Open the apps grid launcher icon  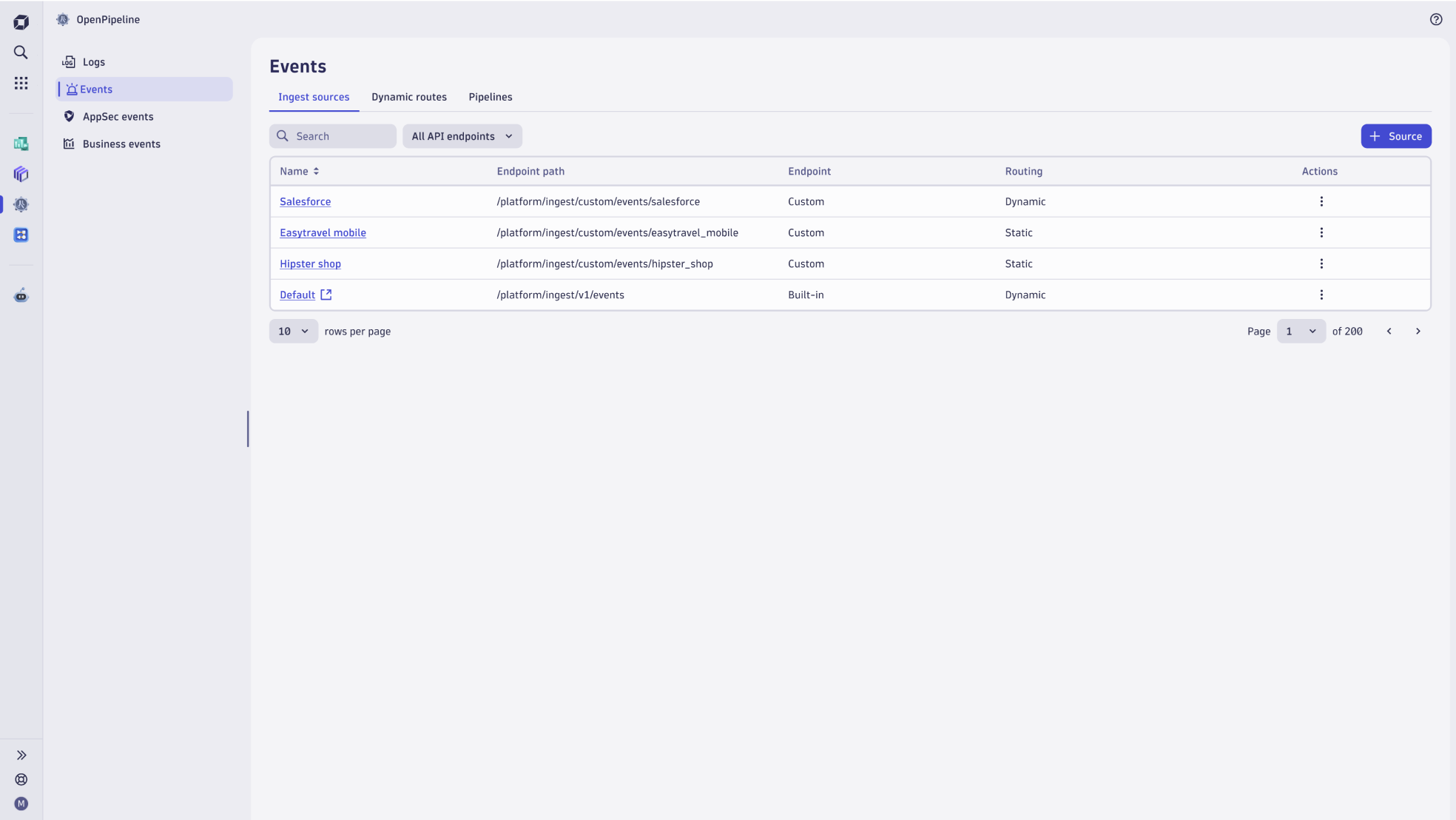tap(21, 83)
